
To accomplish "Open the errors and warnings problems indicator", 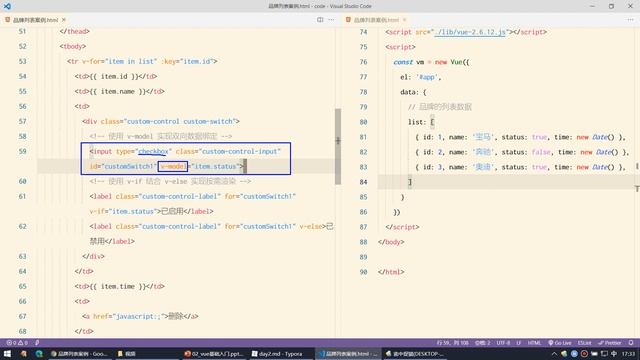I will click(x=17, y=343).
